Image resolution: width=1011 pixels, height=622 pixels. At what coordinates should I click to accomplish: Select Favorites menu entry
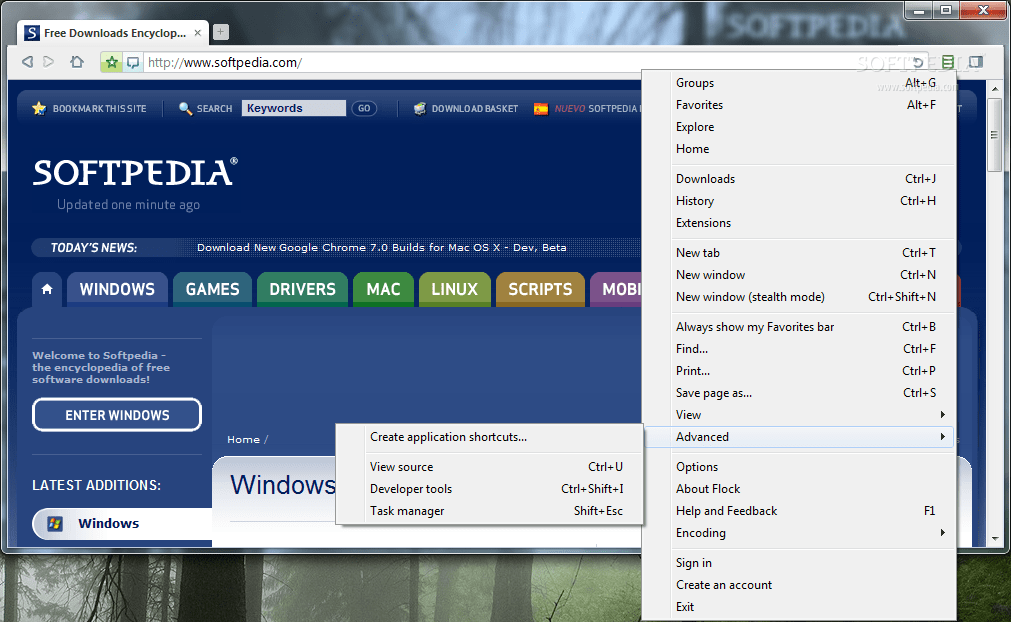click(x=800, y=104)
